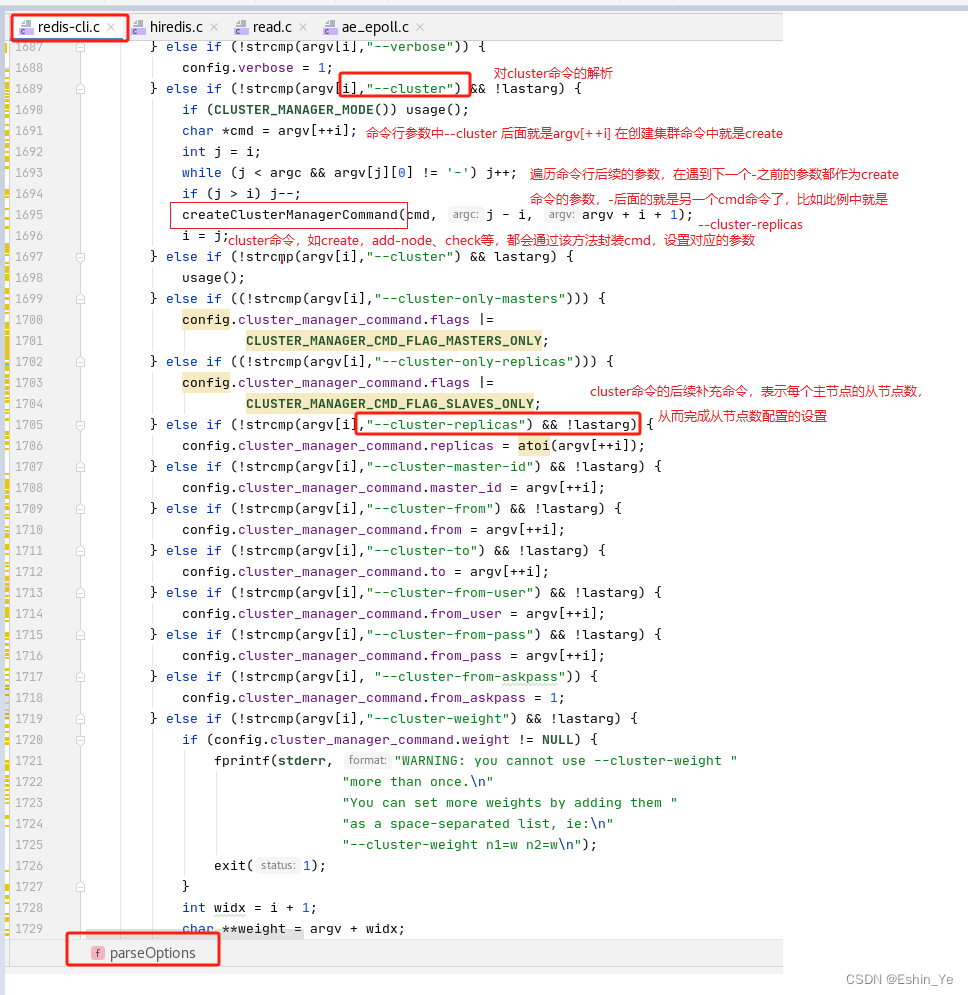Close the ae_epoll.c tab
968x995 pixels.
pos(420,27)
